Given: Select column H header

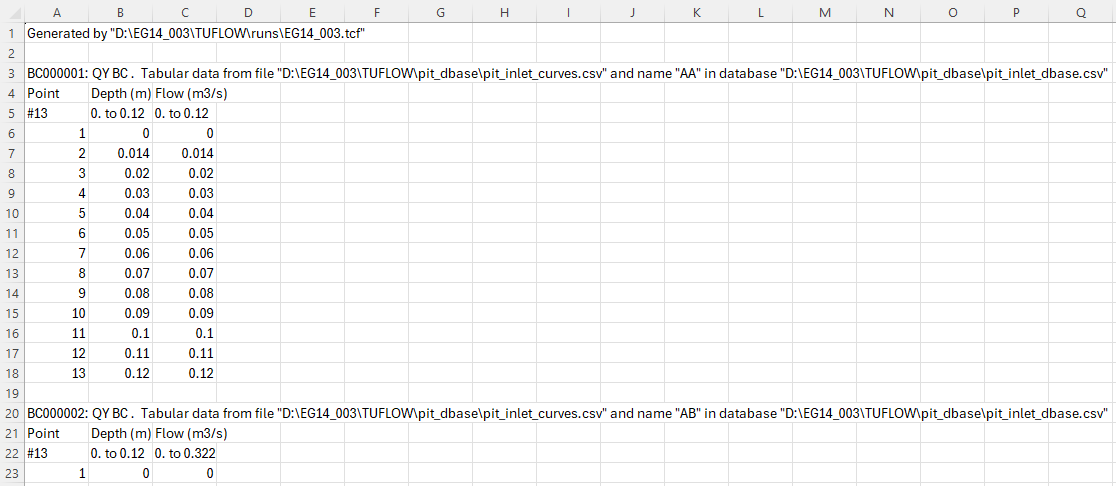Looking at the screenshot, I should pyautogui.click(x=504, y=11).
